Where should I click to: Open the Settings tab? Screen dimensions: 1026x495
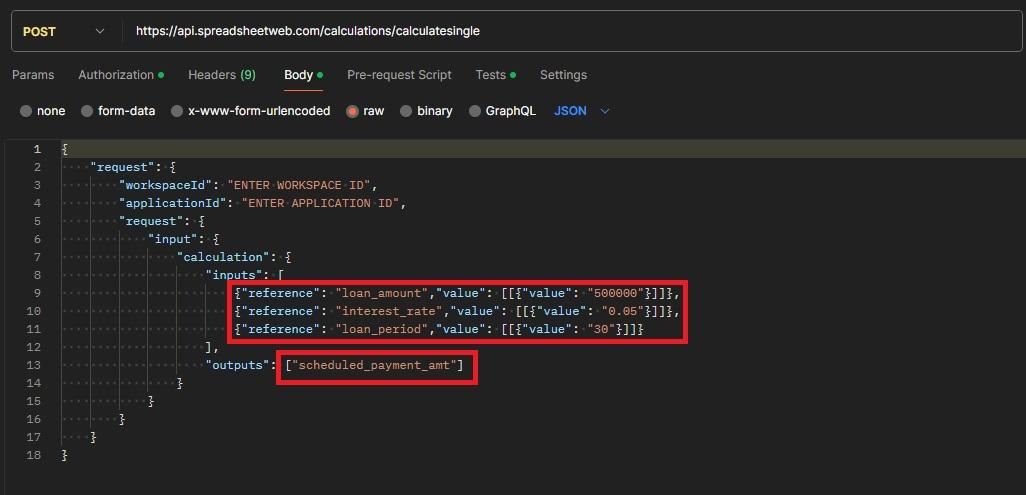tap(563, 75)
